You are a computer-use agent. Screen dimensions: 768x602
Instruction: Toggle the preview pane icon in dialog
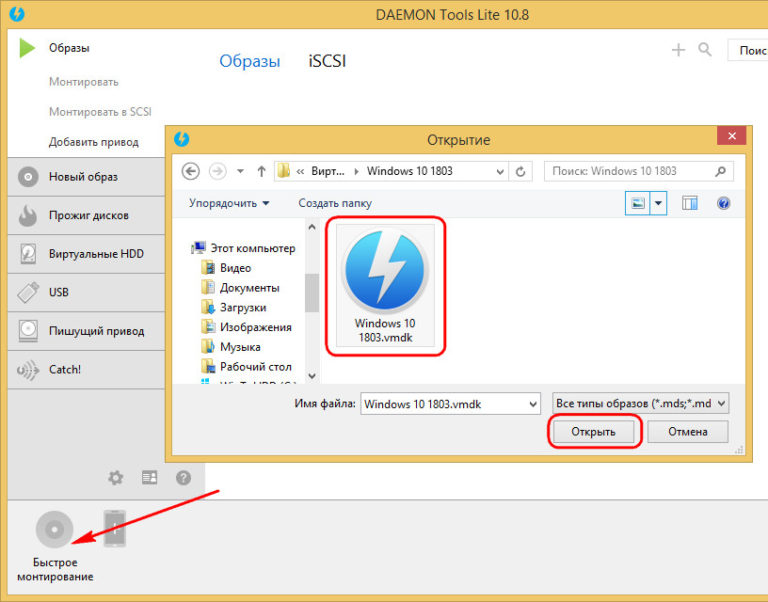[x=689, y=203]
